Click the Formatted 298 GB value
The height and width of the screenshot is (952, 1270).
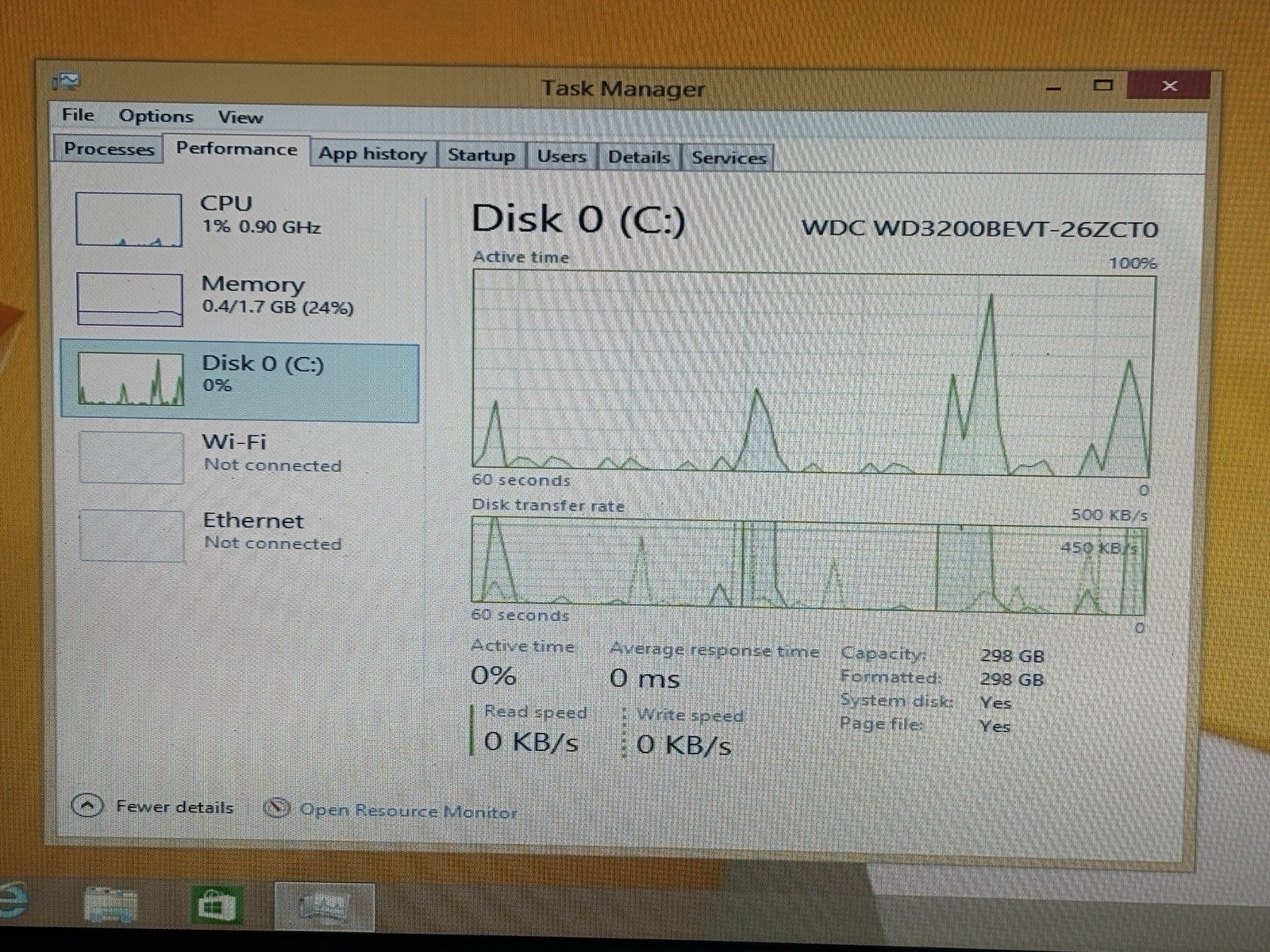pyautogui.click(x=1012, y=680)
